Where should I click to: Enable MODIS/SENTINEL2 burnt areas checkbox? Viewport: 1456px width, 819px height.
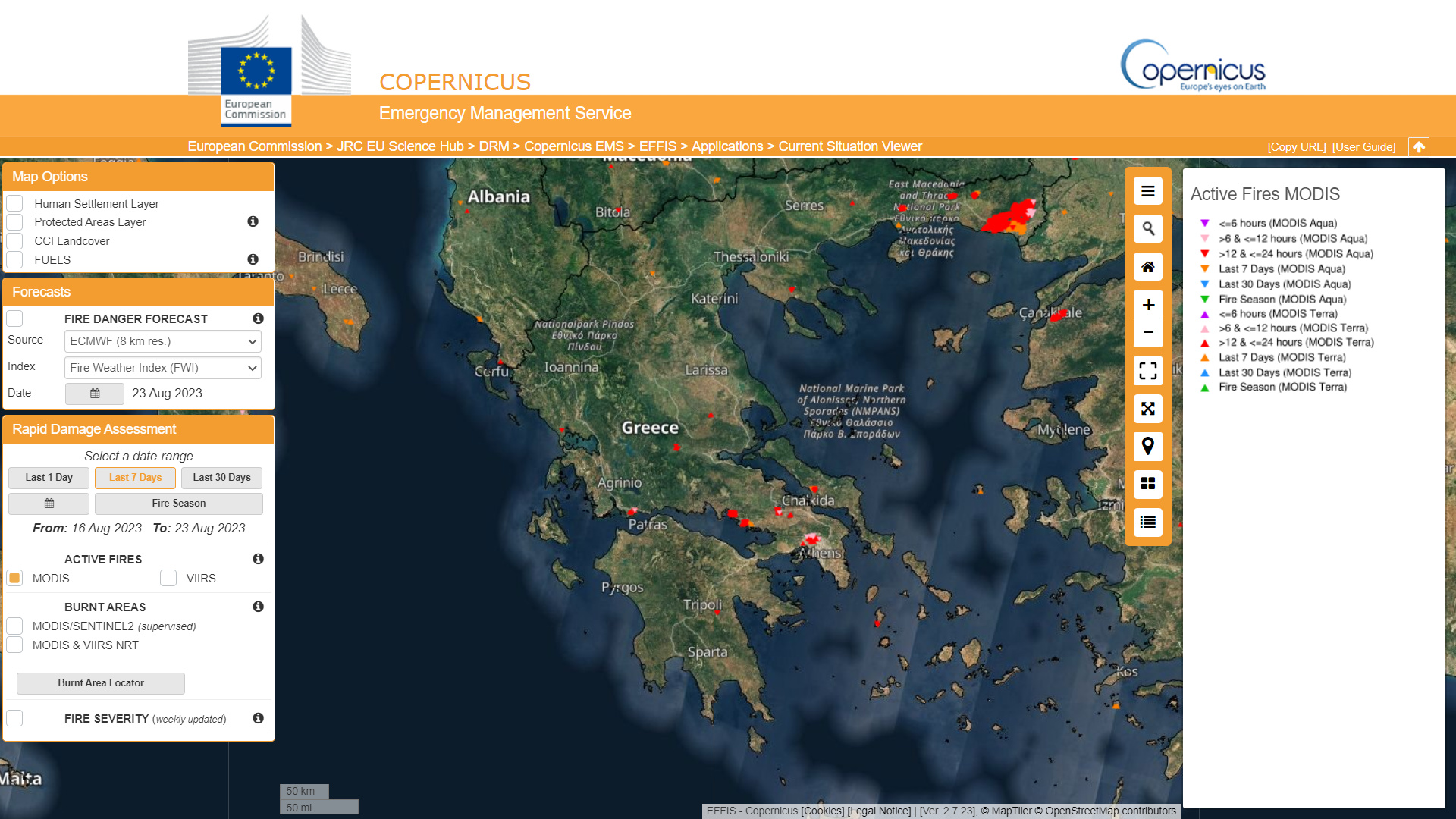pyautogui.click(x=14, y=626)
